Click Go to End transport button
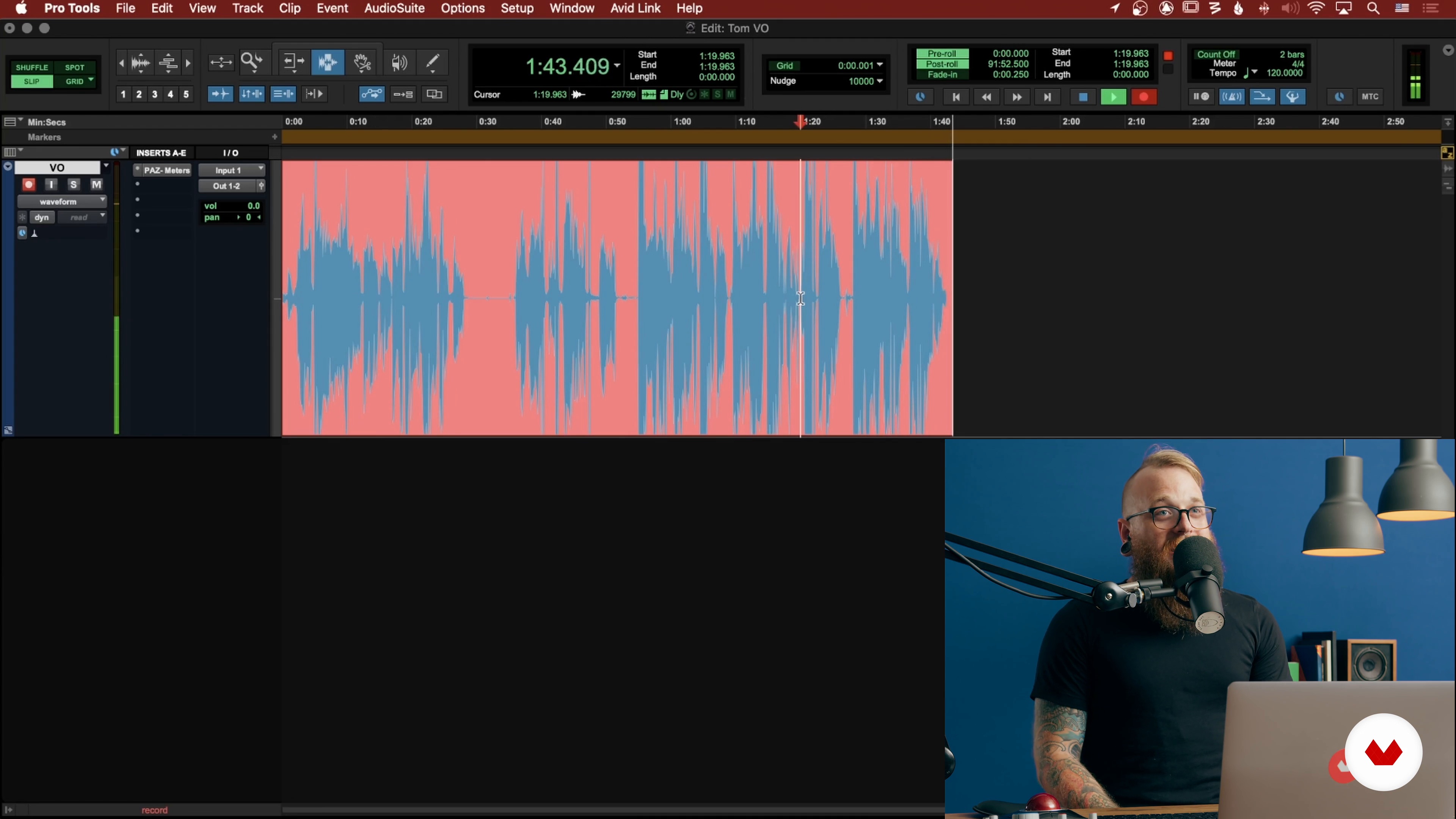The width and height of the screenshot is (1456, 819). pyautogui.click(x=1047, y=97)
